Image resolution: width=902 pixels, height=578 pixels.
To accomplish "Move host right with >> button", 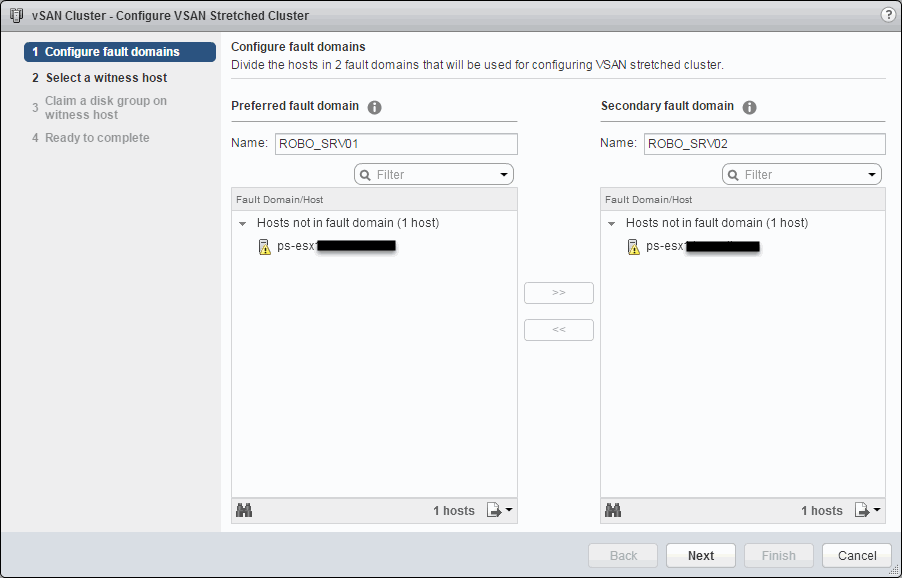I will (559, 293).
